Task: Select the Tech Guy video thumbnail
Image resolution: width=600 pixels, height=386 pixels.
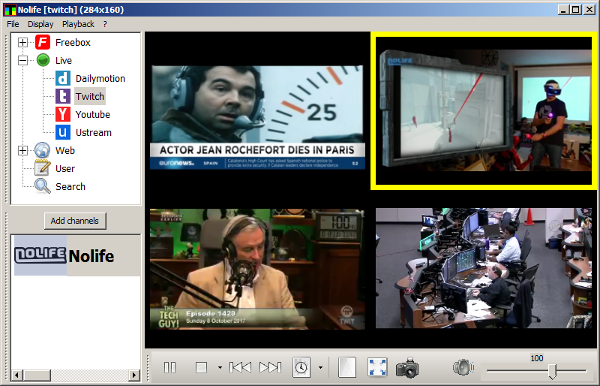Action: (257, 269)
